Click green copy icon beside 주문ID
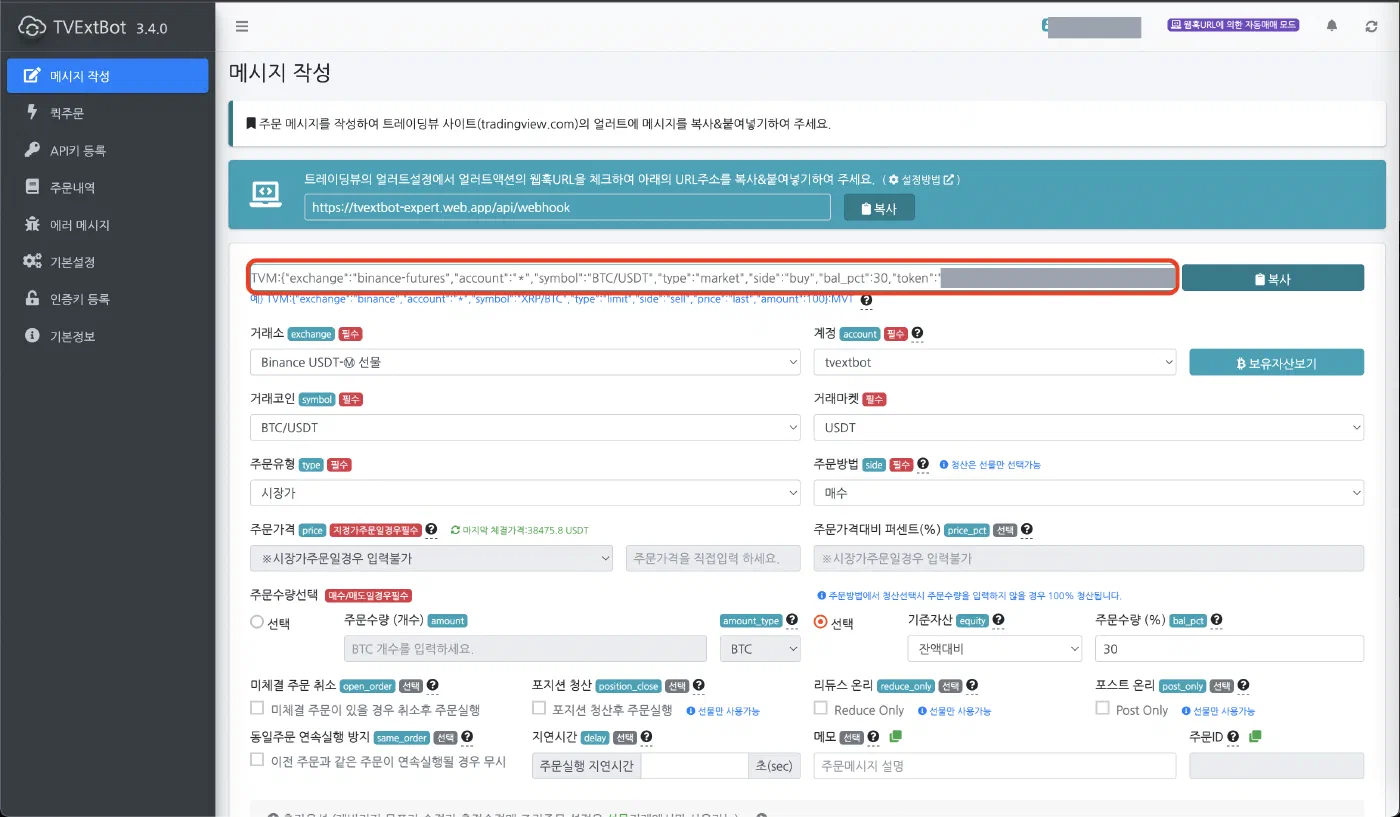Viewport: 1400px width, 817px height. 1254,736
